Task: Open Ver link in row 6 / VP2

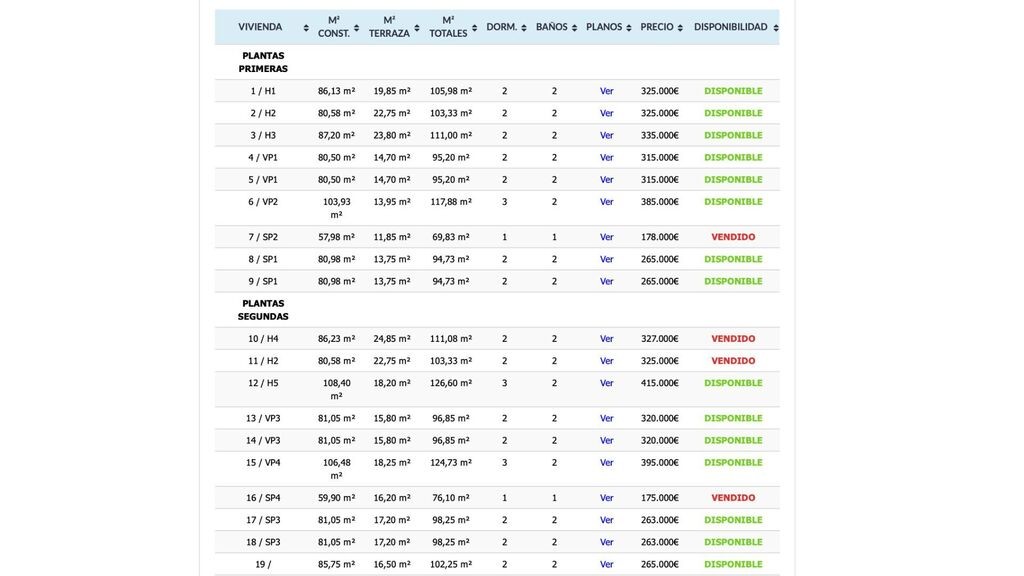Action: point(607,202)
